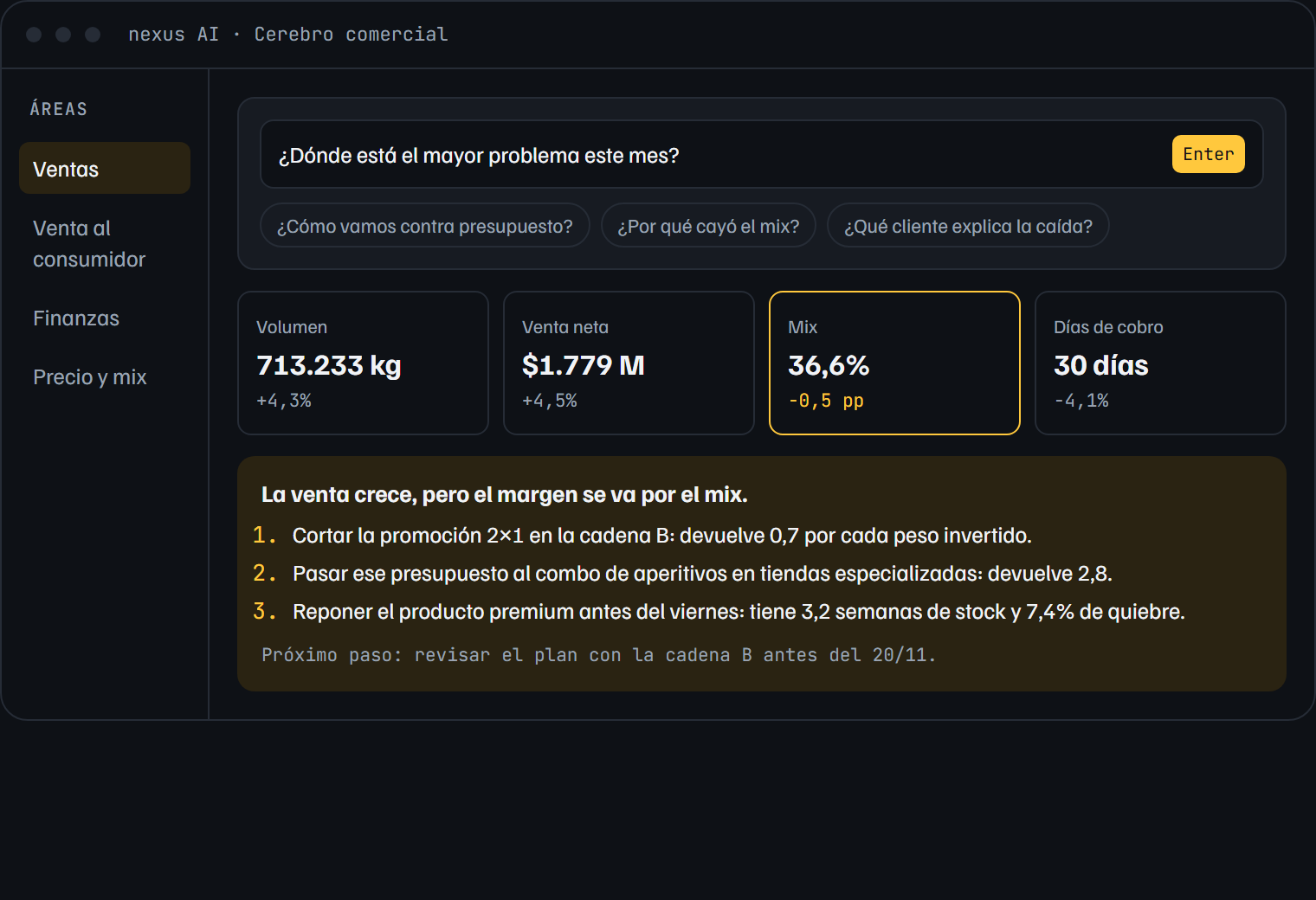Click the yellow Enter button

(x=1208, y=154)
